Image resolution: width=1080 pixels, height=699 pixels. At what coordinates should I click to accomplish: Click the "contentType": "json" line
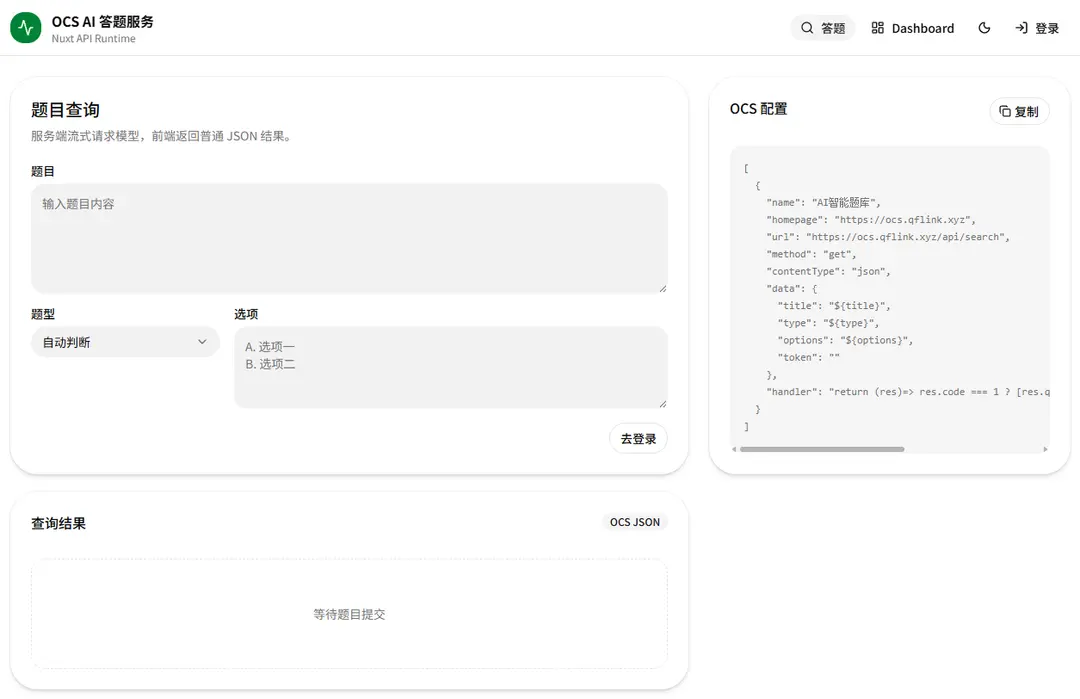coord(828,271)
